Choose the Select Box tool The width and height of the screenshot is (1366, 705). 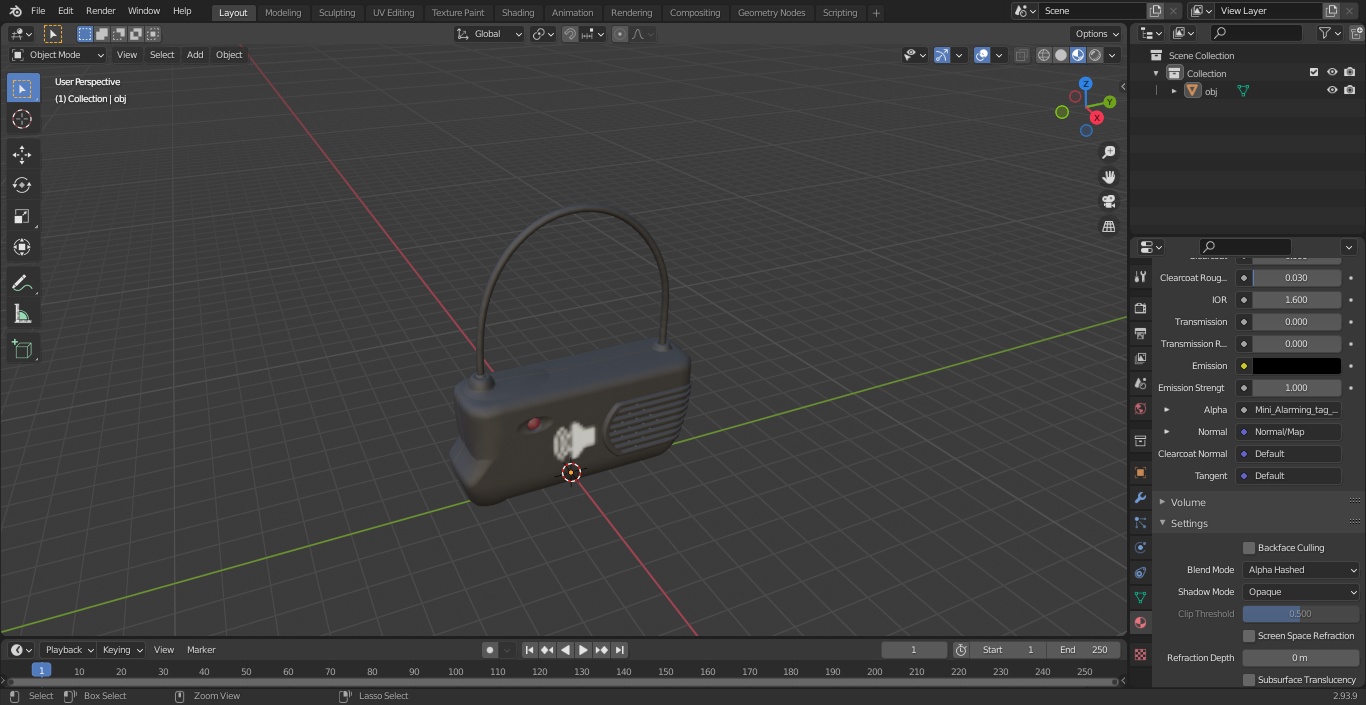(22, 88)
